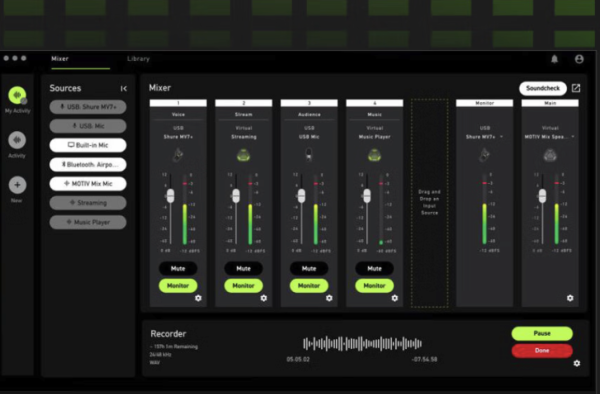Click the USB Mic icon on Audience channel
This screenshot has width=600, height=394.
[x=309, y=155]
